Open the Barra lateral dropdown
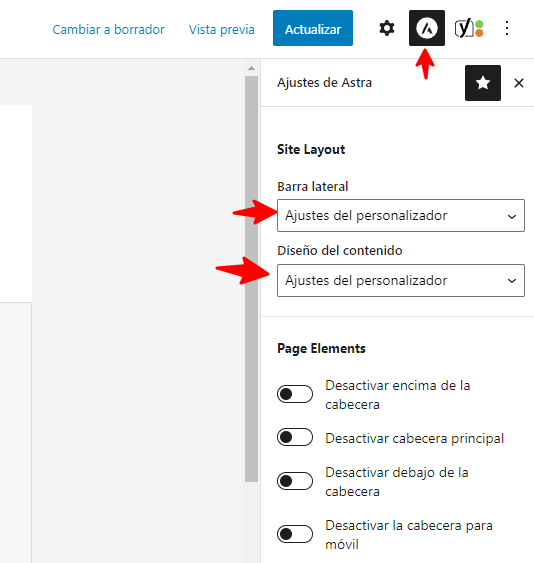534x563 pixels. click(x=401, y=215)
